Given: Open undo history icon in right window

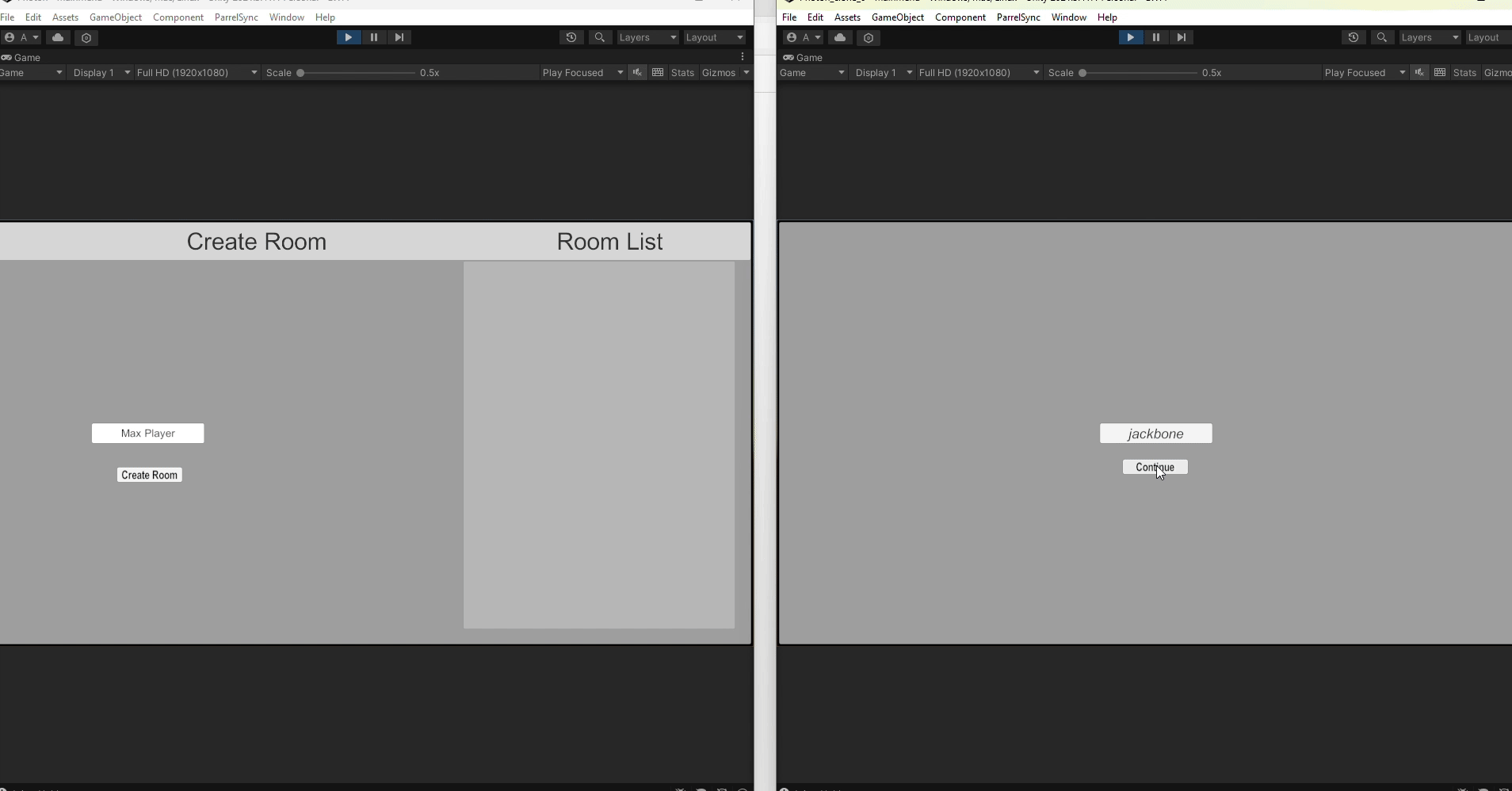Looking at the screenshot, I should [1354, 37].
